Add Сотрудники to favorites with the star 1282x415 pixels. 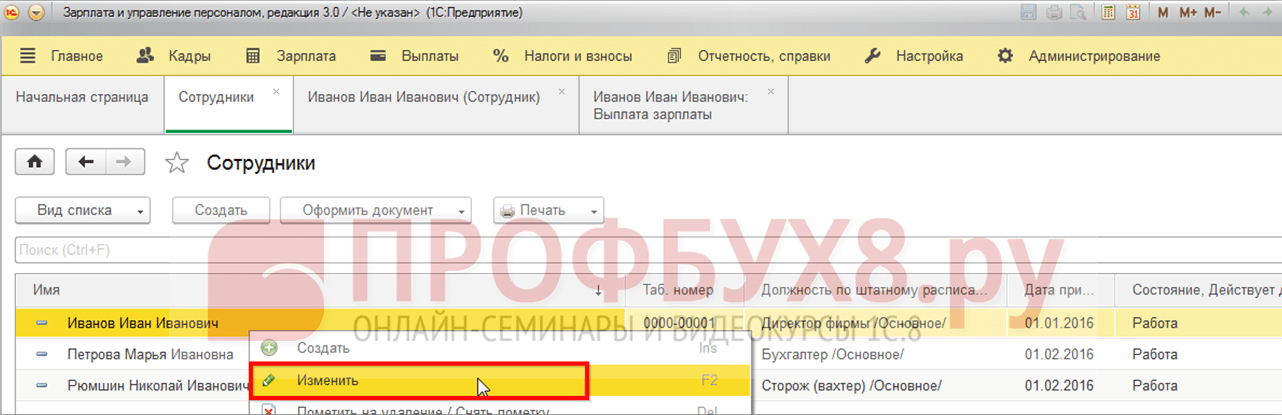click(x=177, y=162)
